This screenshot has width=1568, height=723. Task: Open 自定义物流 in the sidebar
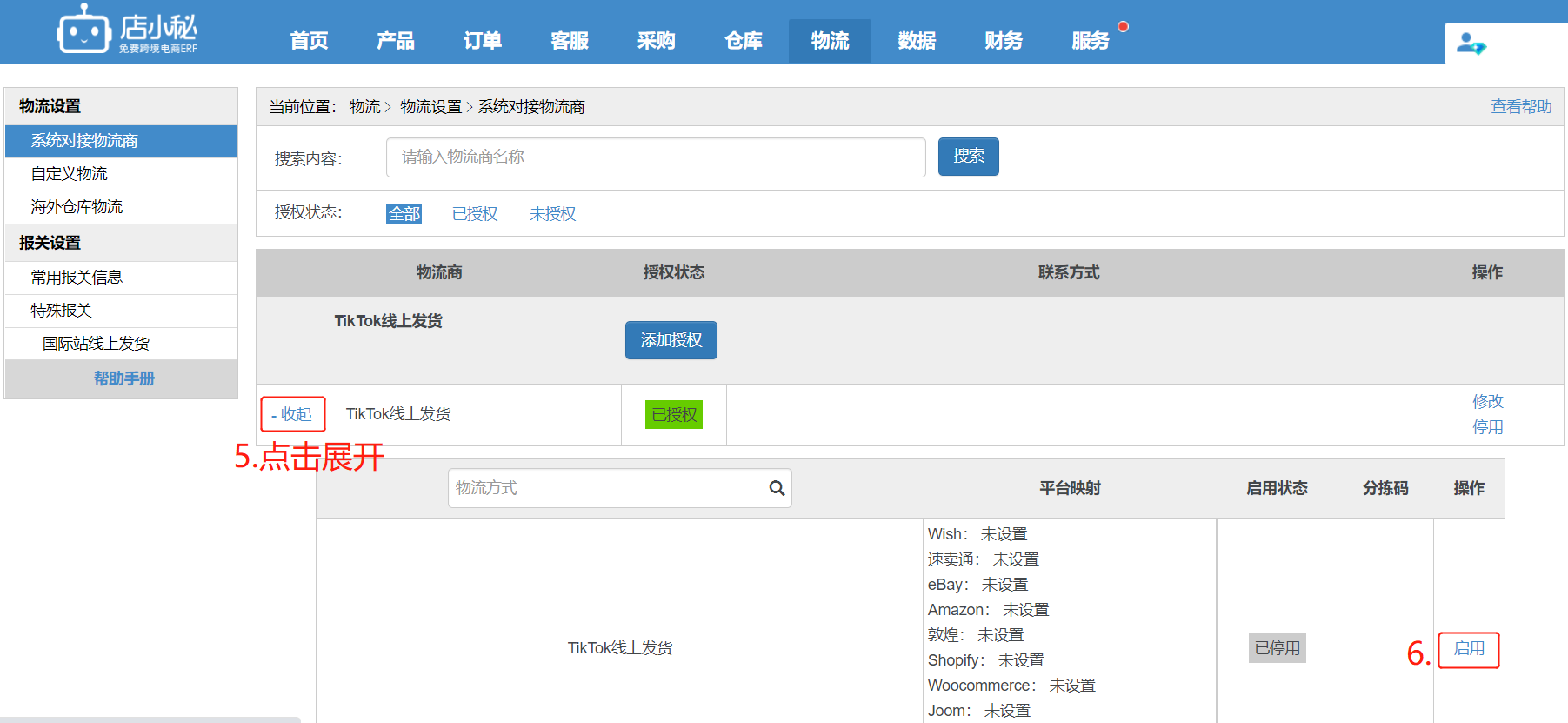coord(121,174)
